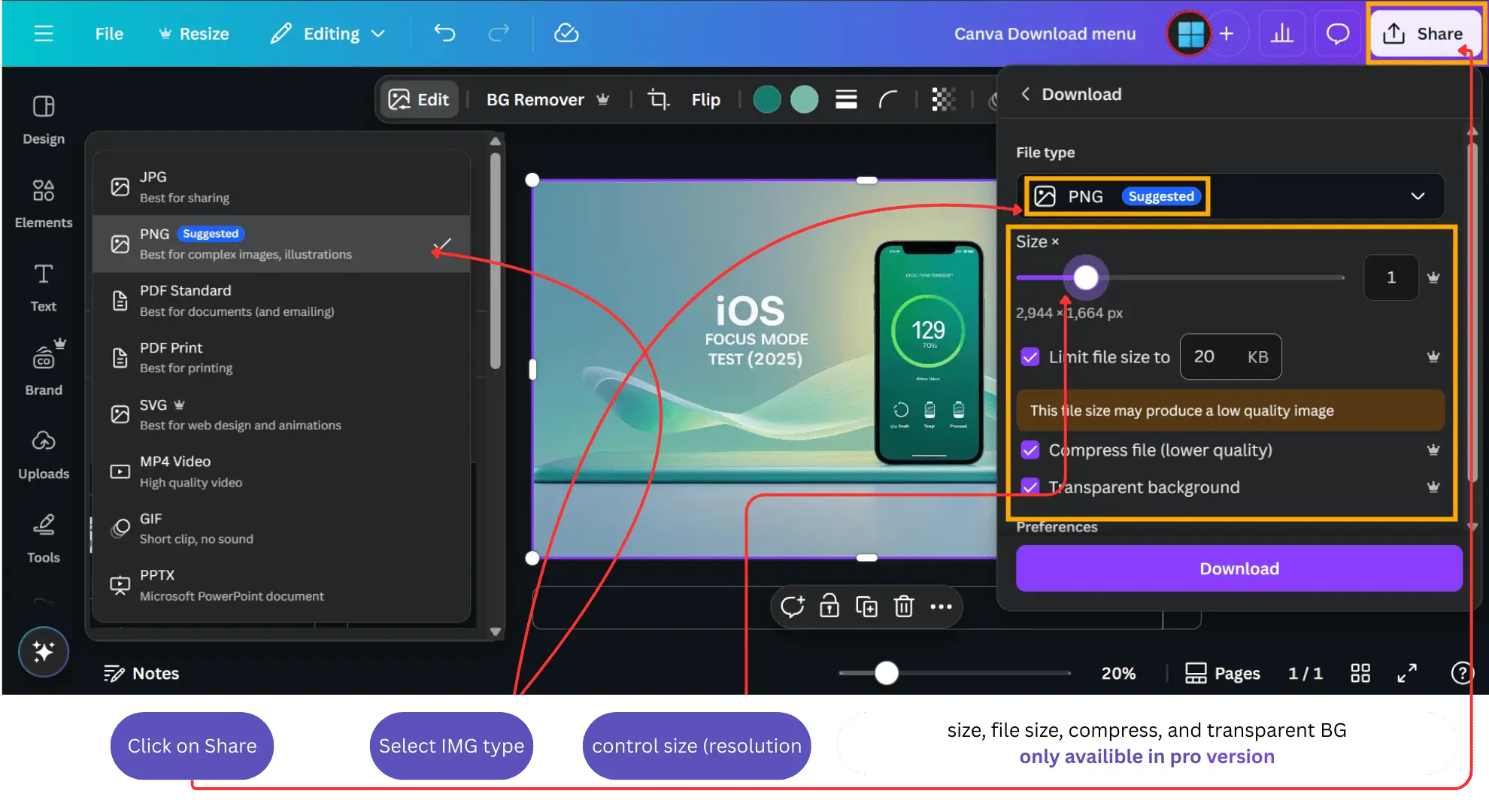
Task: Click the Canva Download menu title
Action: point(1045,34)
